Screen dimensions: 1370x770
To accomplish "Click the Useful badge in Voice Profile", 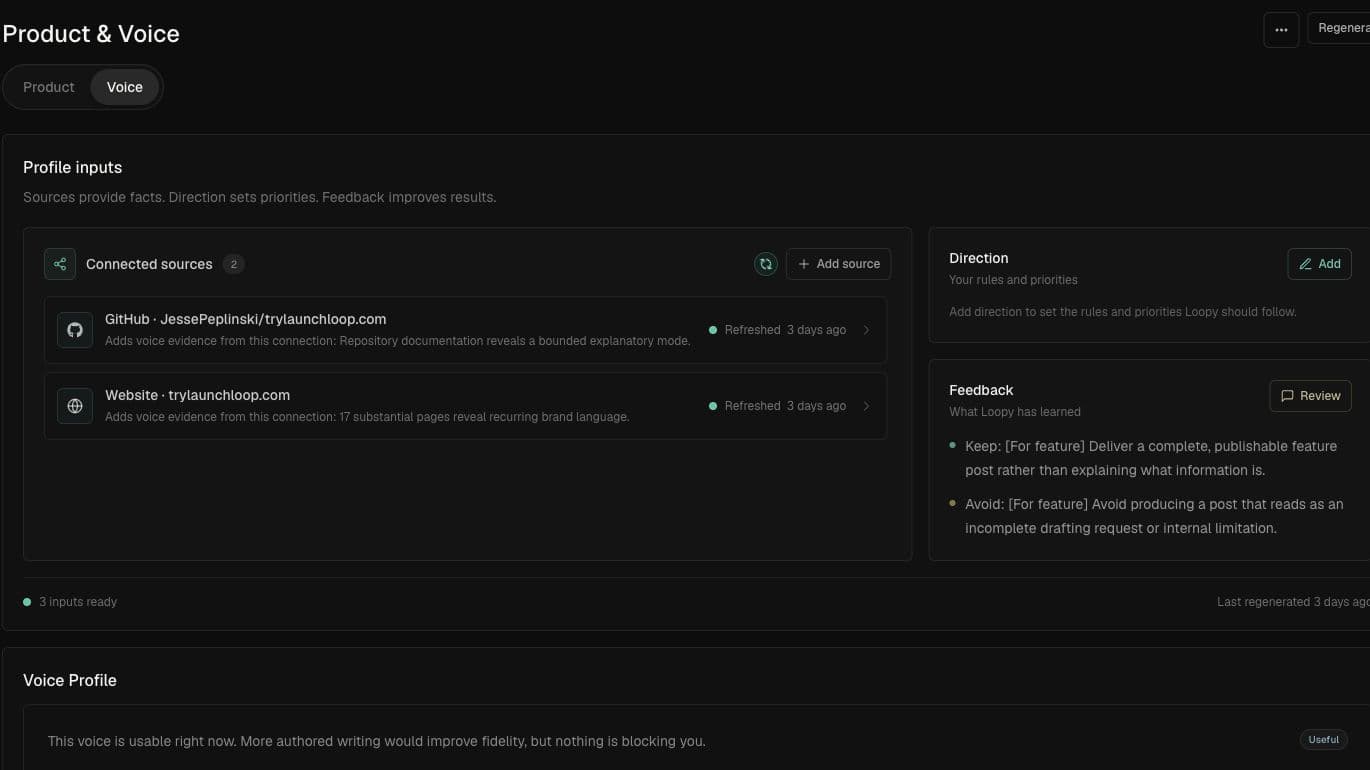I will (1323, 740).
